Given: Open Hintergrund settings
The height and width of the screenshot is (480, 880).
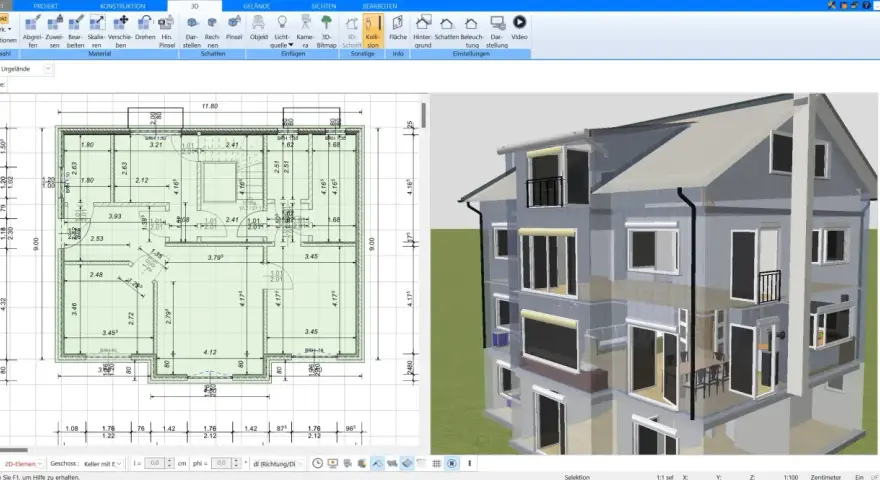Looking at the screenshot, I should pos(423,31).
